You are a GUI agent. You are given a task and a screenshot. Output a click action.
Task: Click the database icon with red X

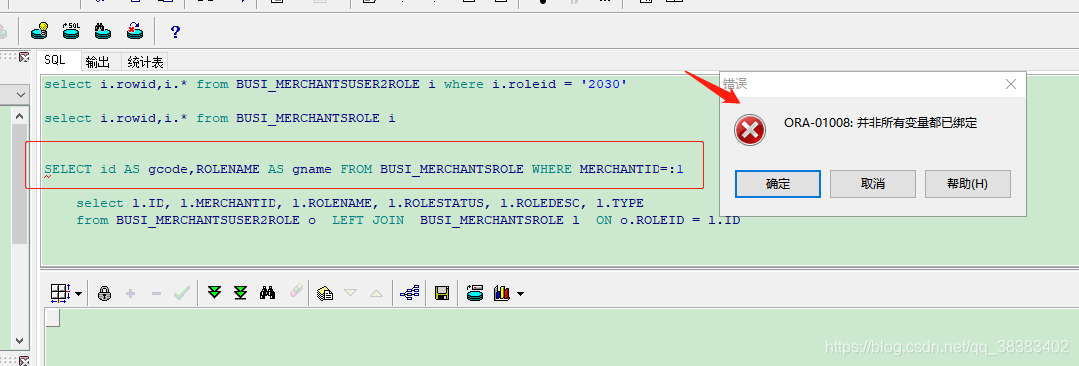pyautogui.click(x=134, y=30)
